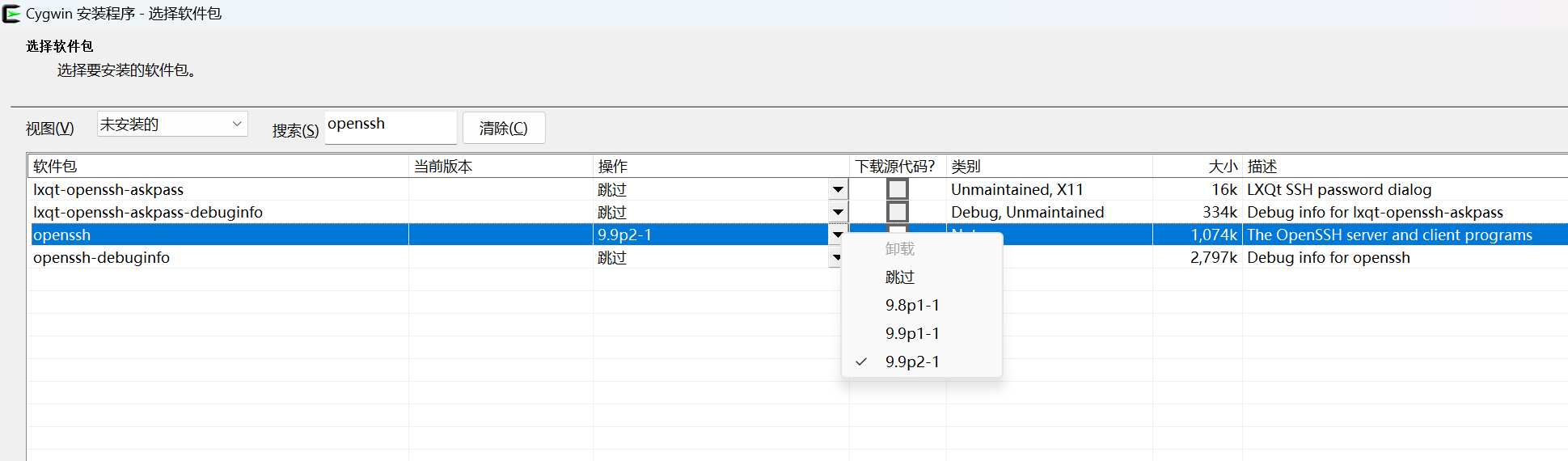Open the 视图 view dropdown
This screenshot has width=1568, height=461.
pyautogui.click(x=171, y=125)
